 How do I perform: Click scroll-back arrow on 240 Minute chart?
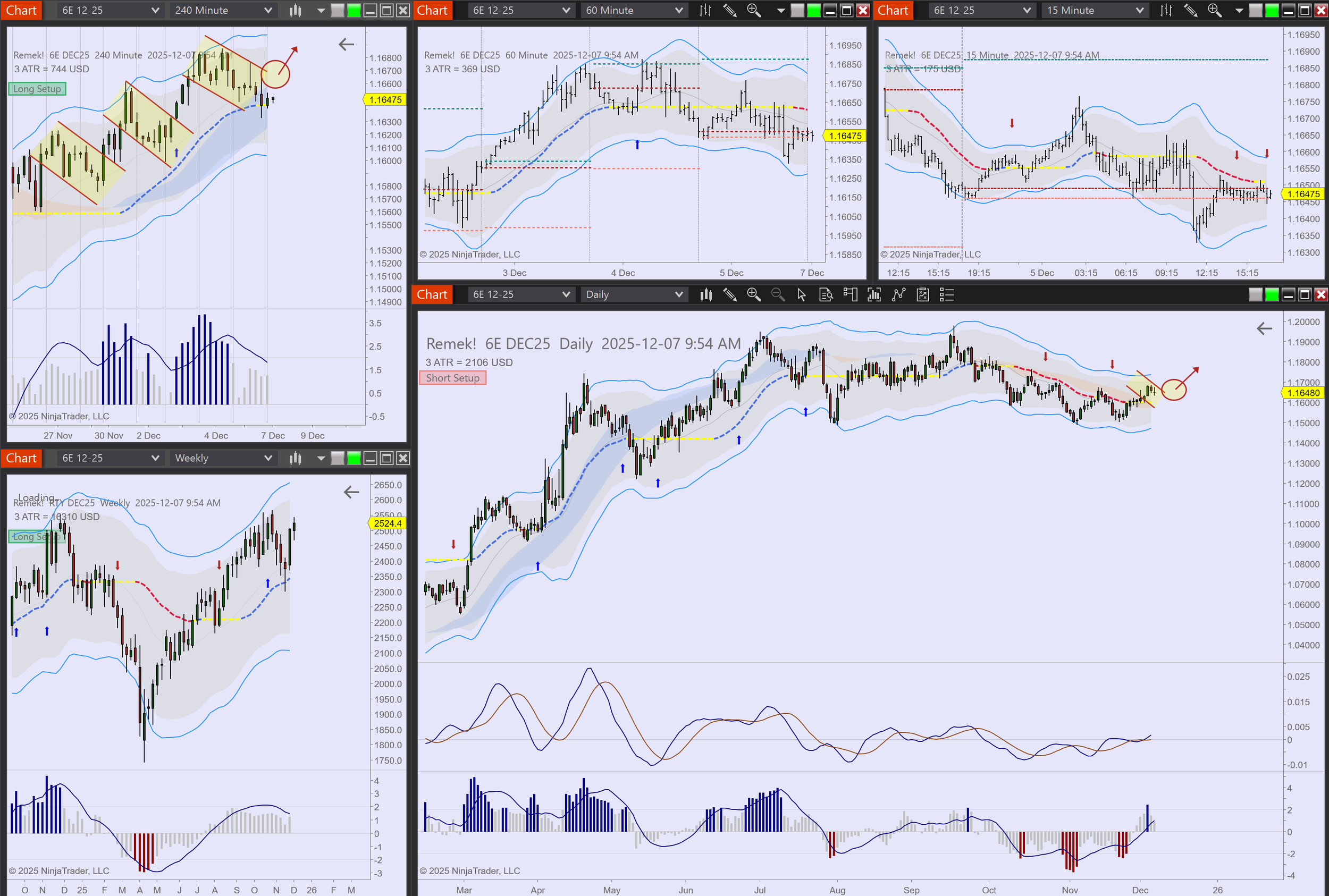347,44
